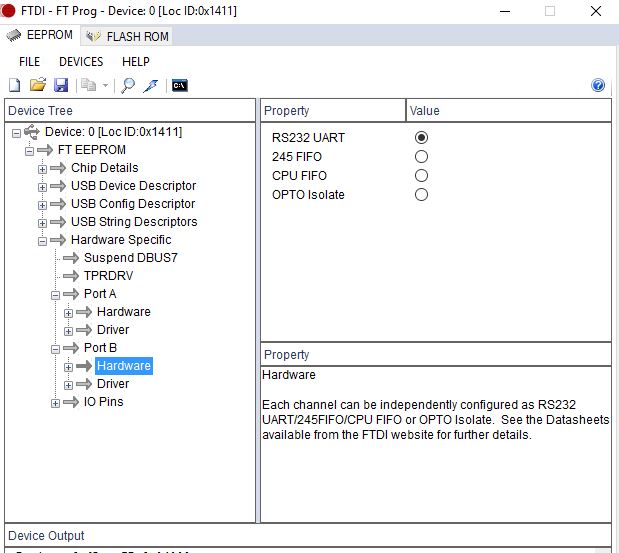
Task: Click the copy icon in the toolbar
Action: [88, 85]
